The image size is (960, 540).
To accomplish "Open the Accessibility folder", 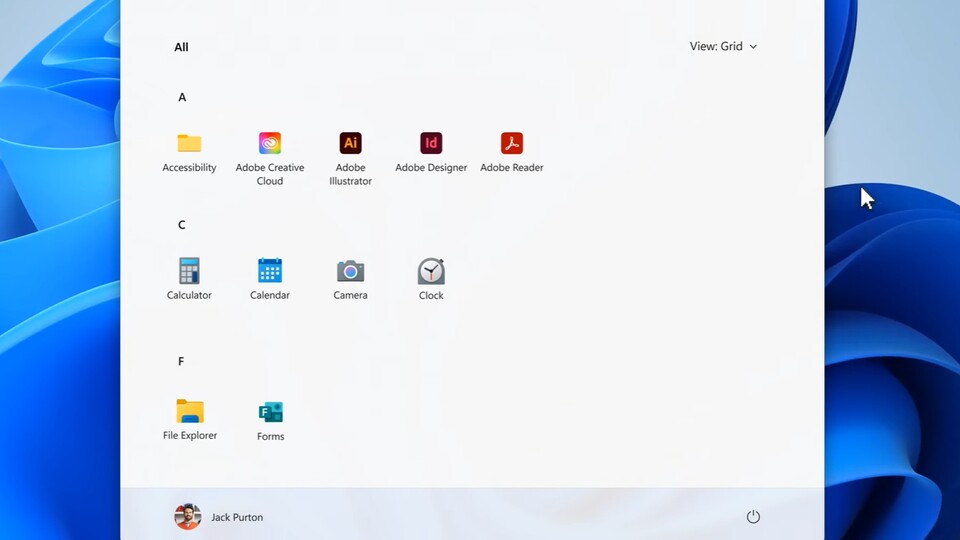I will pos(189,144).
